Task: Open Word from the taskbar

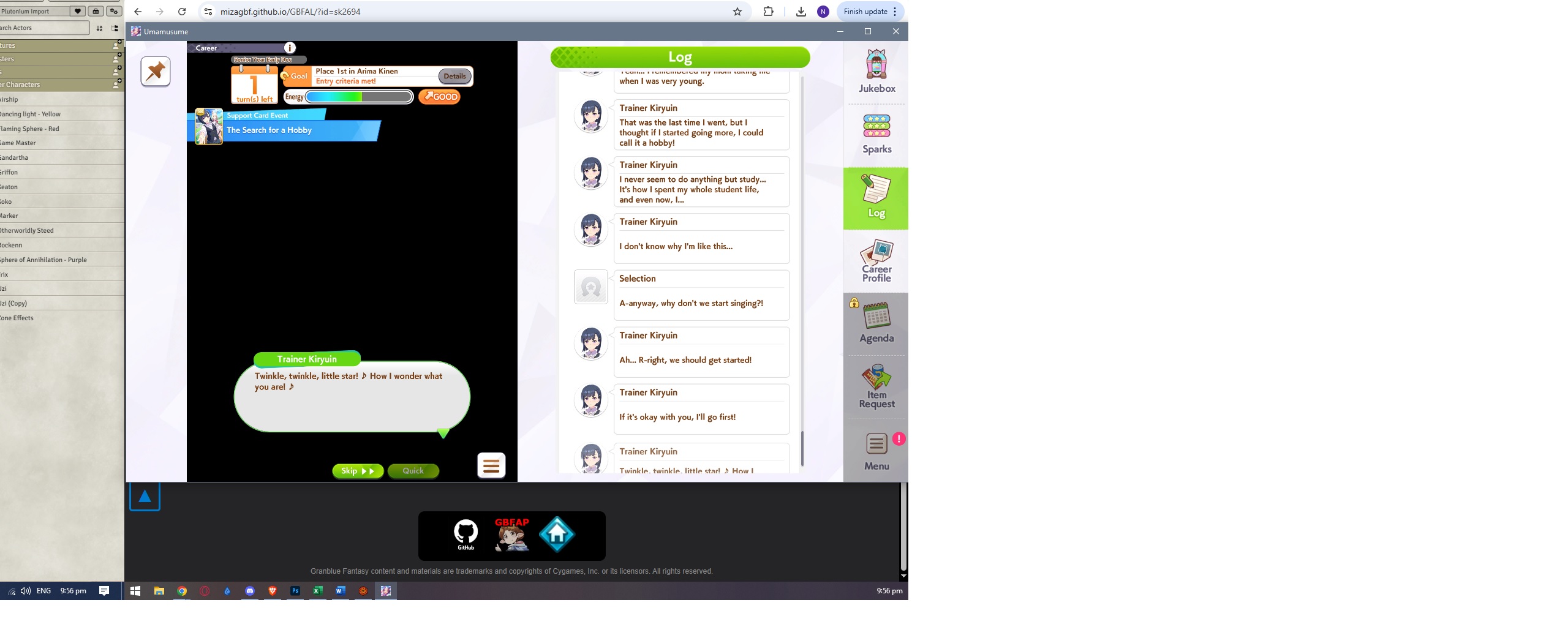Action: pyautogui.click(x=340, y=591)
